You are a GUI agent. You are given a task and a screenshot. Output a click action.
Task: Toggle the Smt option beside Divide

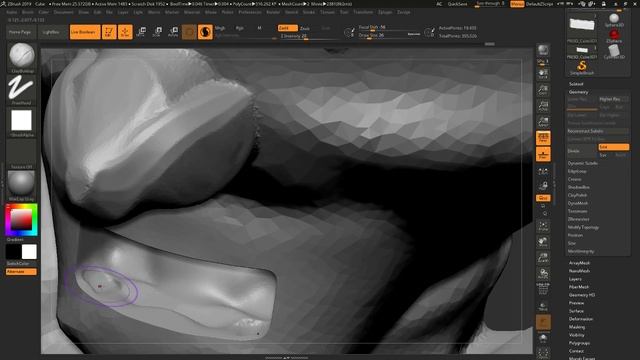pos(613,147)
